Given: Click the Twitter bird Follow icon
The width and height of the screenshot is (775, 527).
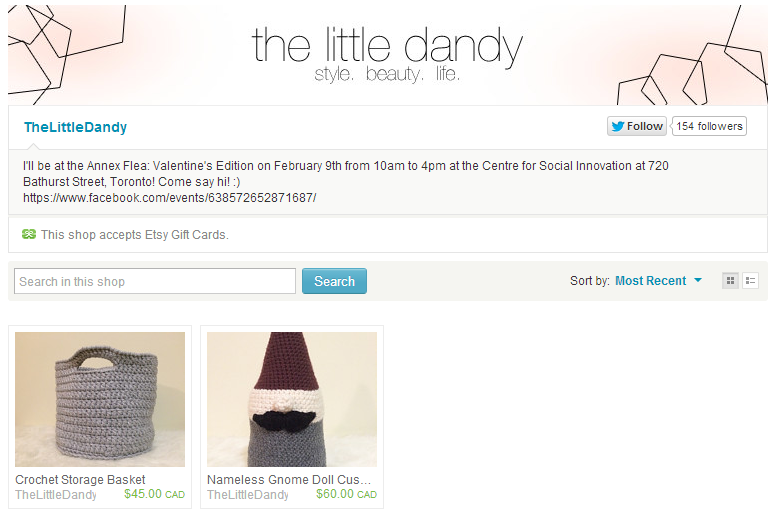Looking at the screenshot, I should coord(618,126).
